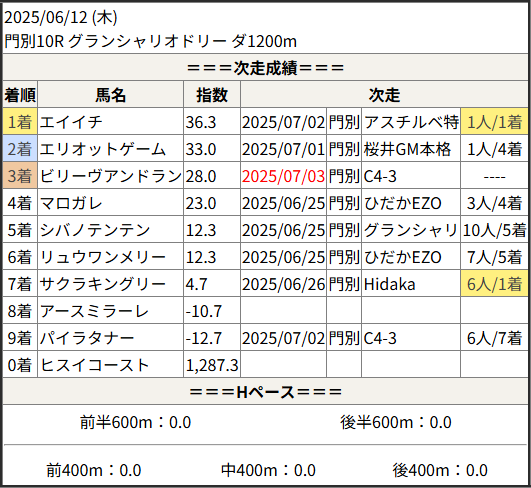Select the 指数 column header
Screen dimensions: 531x488
click(212, 94)
